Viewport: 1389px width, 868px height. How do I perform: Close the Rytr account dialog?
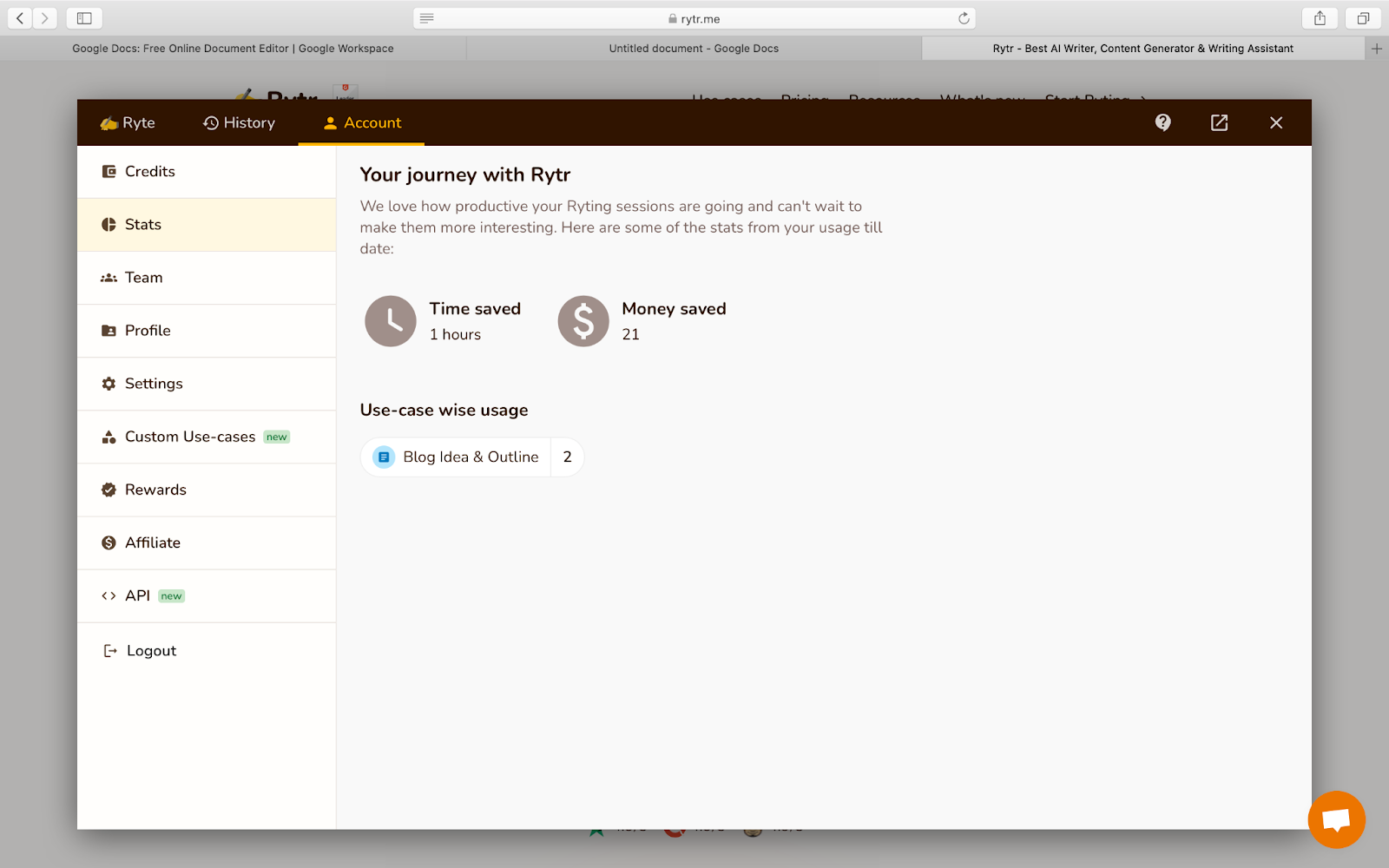(x=1276, y=122)
